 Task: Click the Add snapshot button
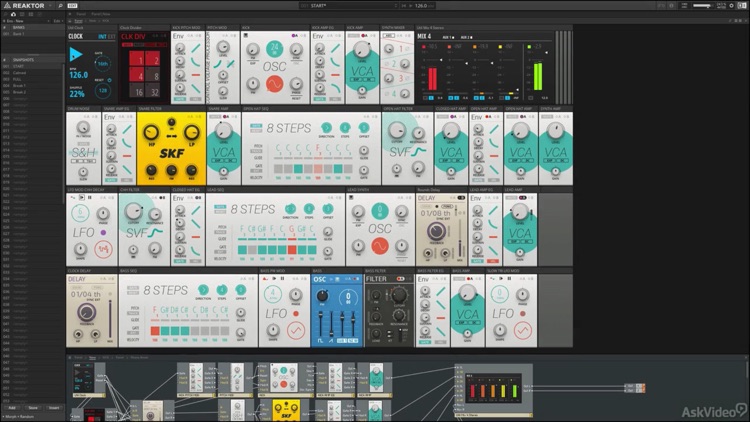(12, 408)
